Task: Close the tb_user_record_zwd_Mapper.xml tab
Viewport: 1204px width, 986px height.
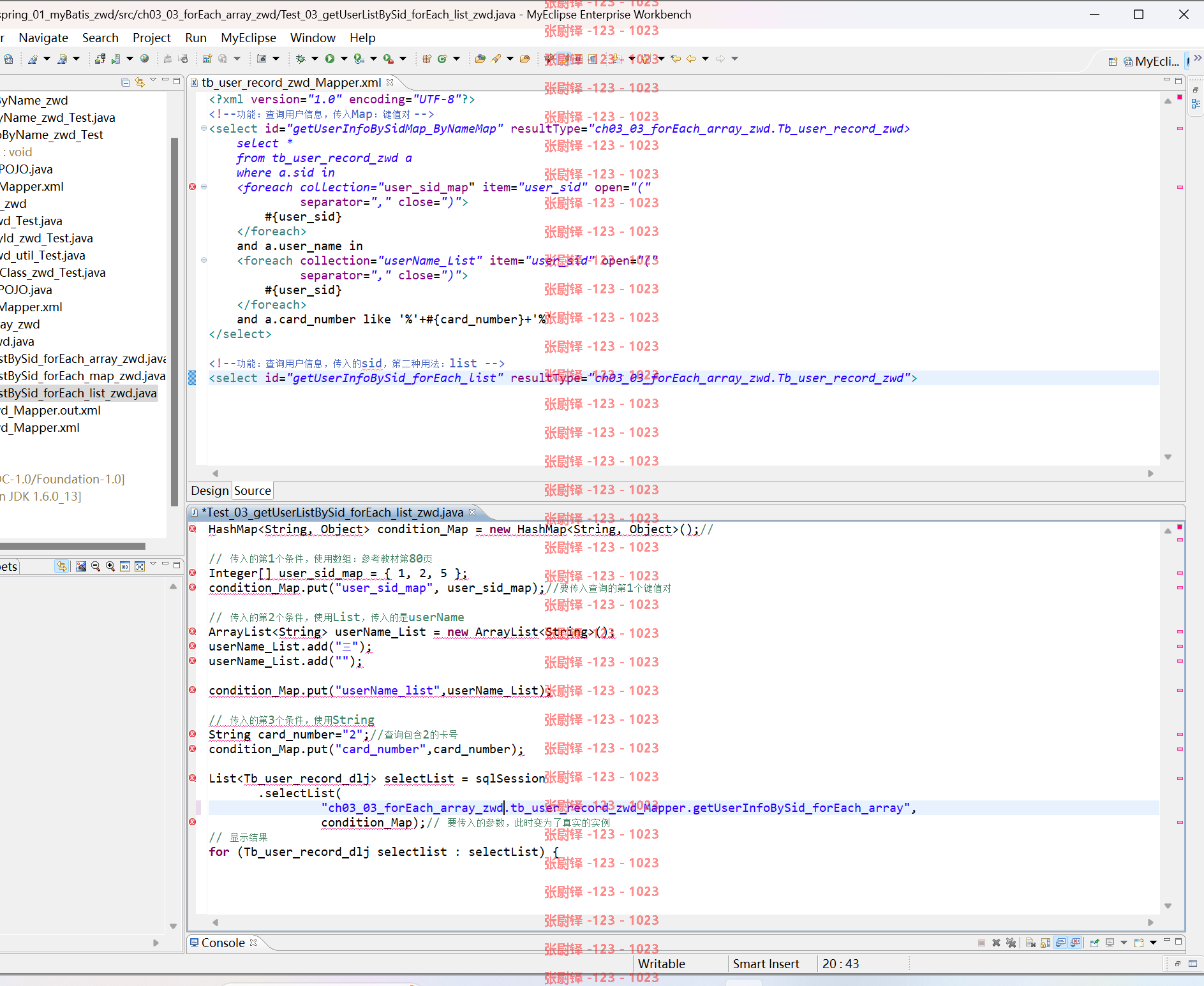Action: click(390, 82)
